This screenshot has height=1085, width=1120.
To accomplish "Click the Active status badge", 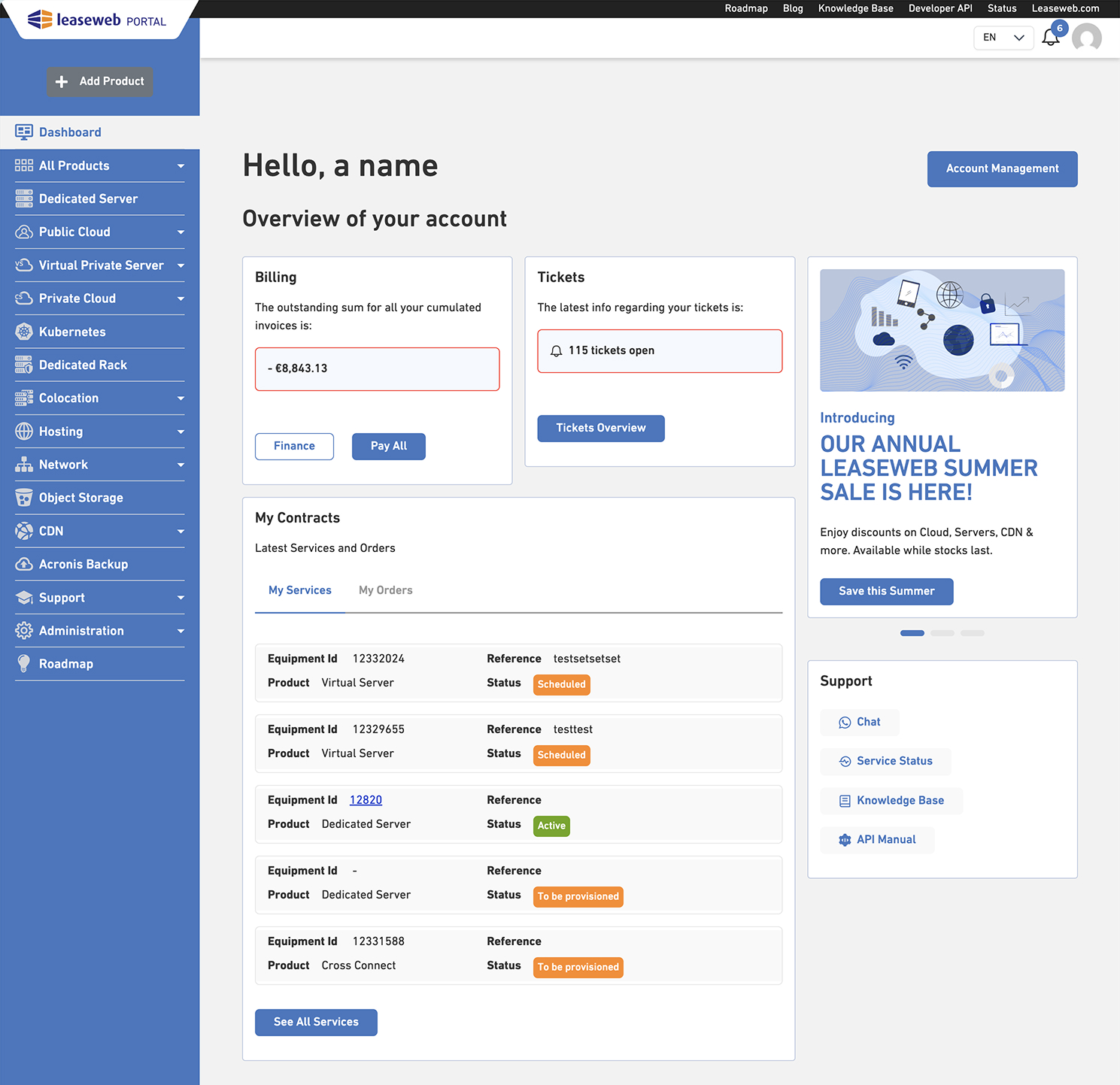I will tap(551, 826).
